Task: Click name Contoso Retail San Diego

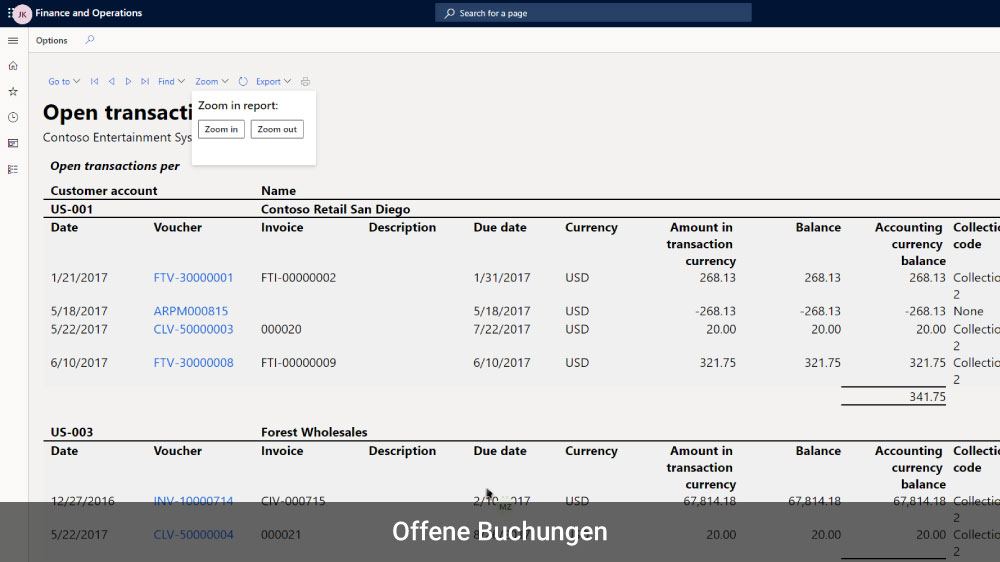Action: pos(335,209)
